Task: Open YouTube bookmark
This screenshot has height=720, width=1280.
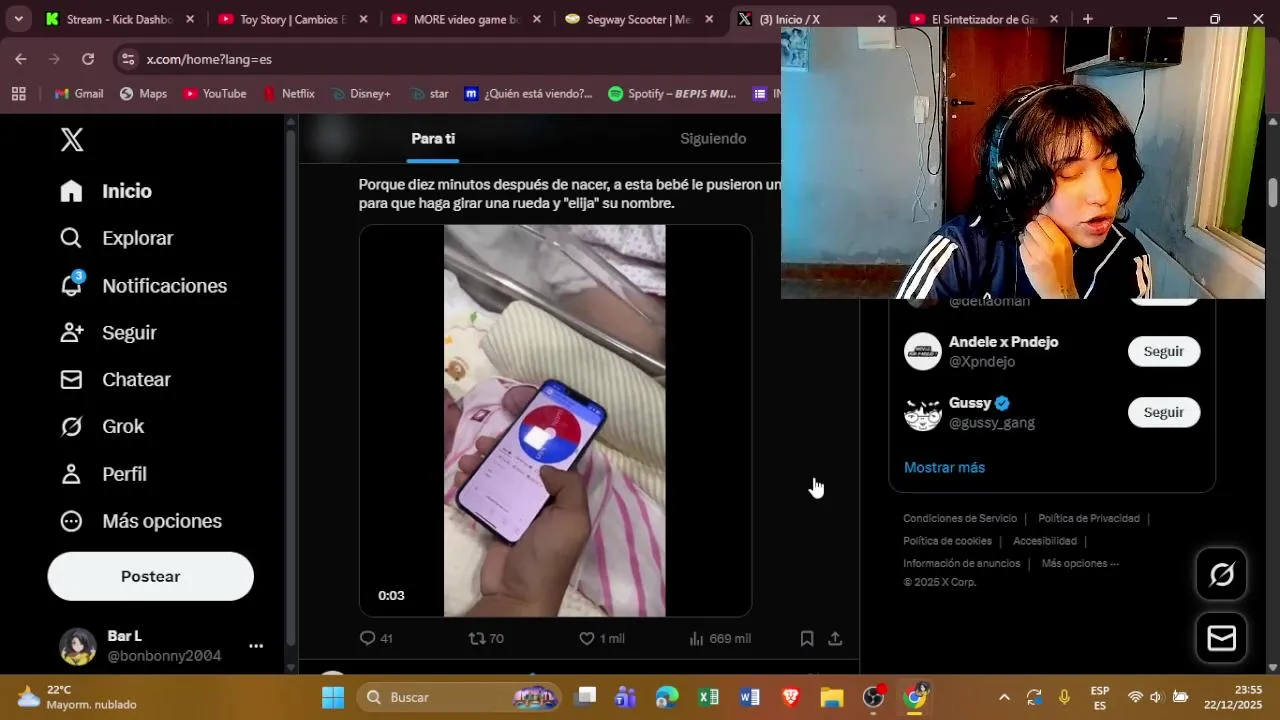Action: coord(214,93)
